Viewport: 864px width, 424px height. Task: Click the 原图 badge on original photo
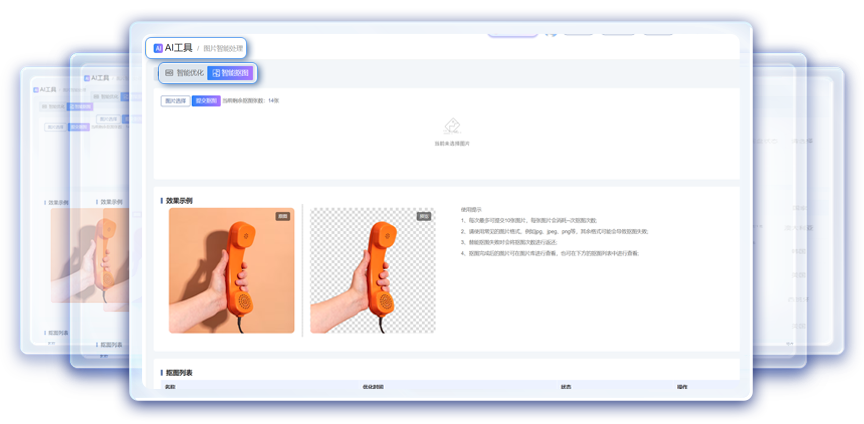[x=283, y=216]
